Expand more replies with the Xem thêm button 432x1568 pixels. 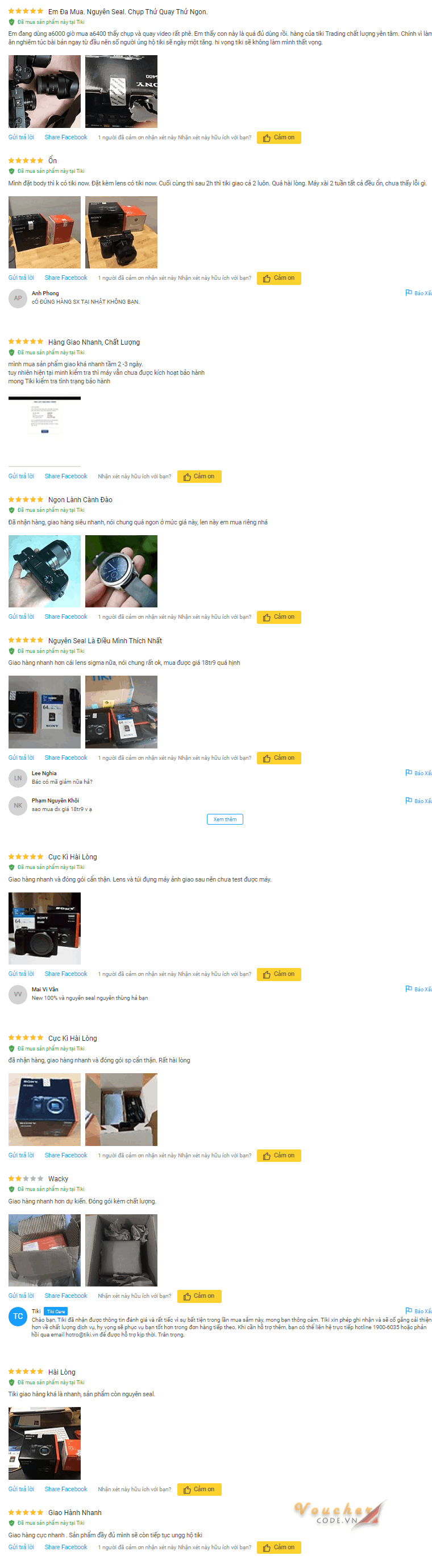[x=225, y=820]
